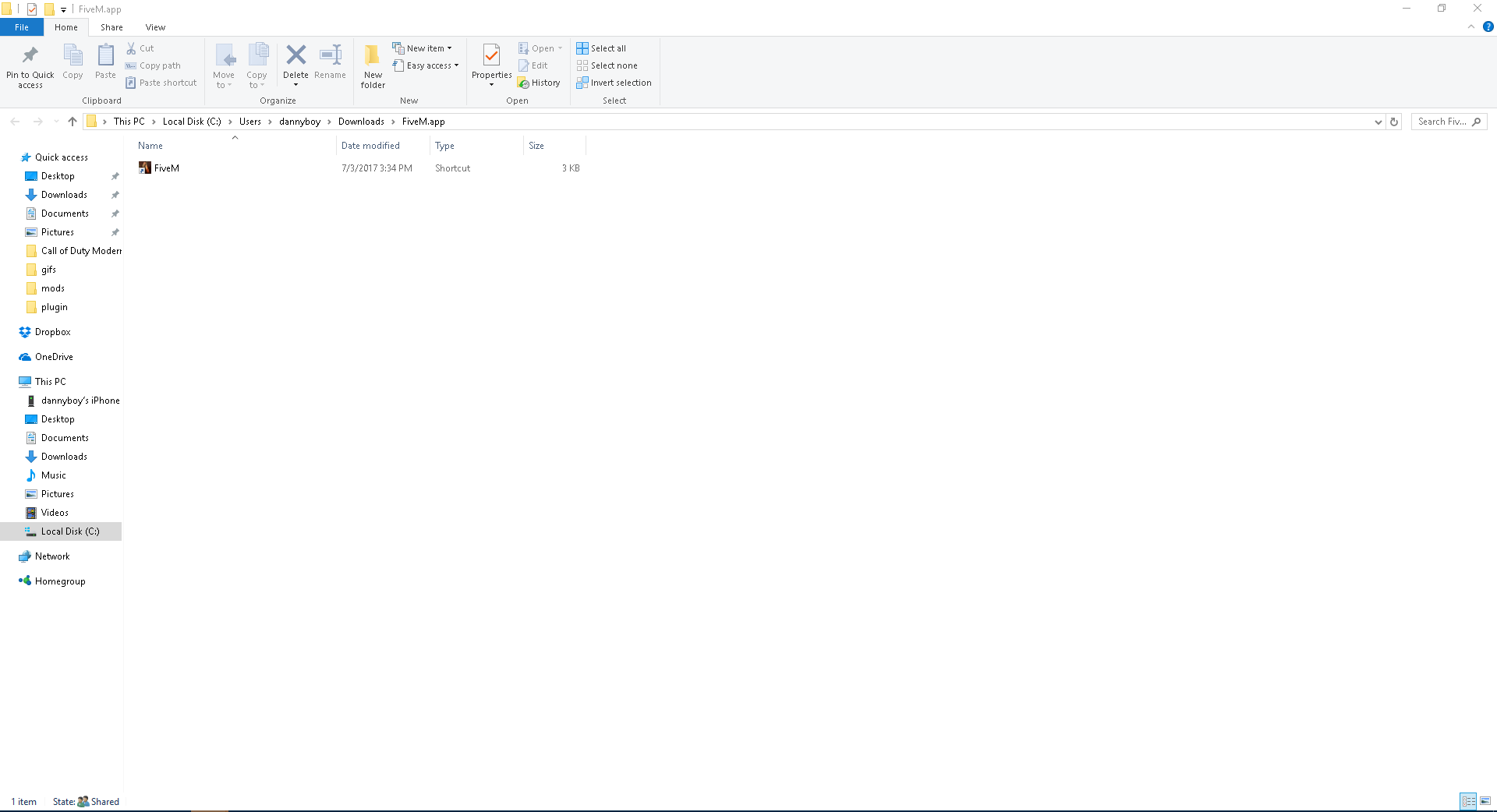This screenshot has height=812, width=1497.
Task: Create a New folder
Action: click(373, 66)
